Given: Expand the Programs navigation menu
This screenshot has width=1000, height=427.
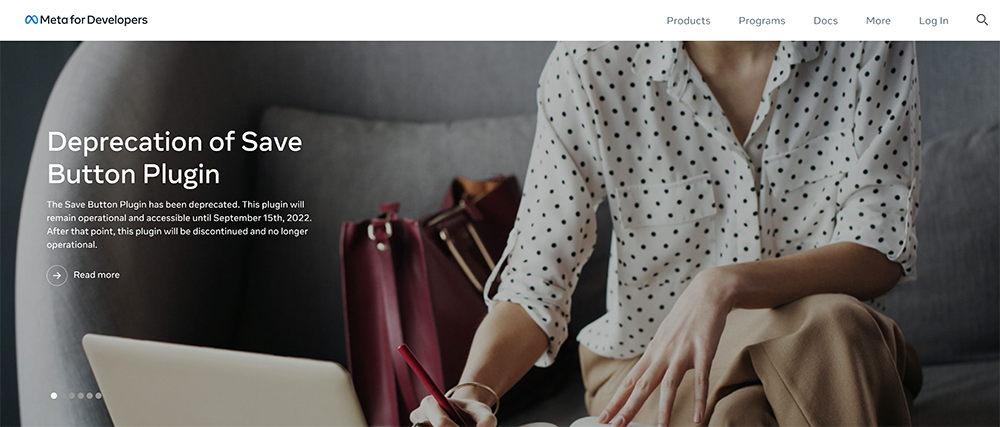Looking at the screenshot, I should 761,20.
